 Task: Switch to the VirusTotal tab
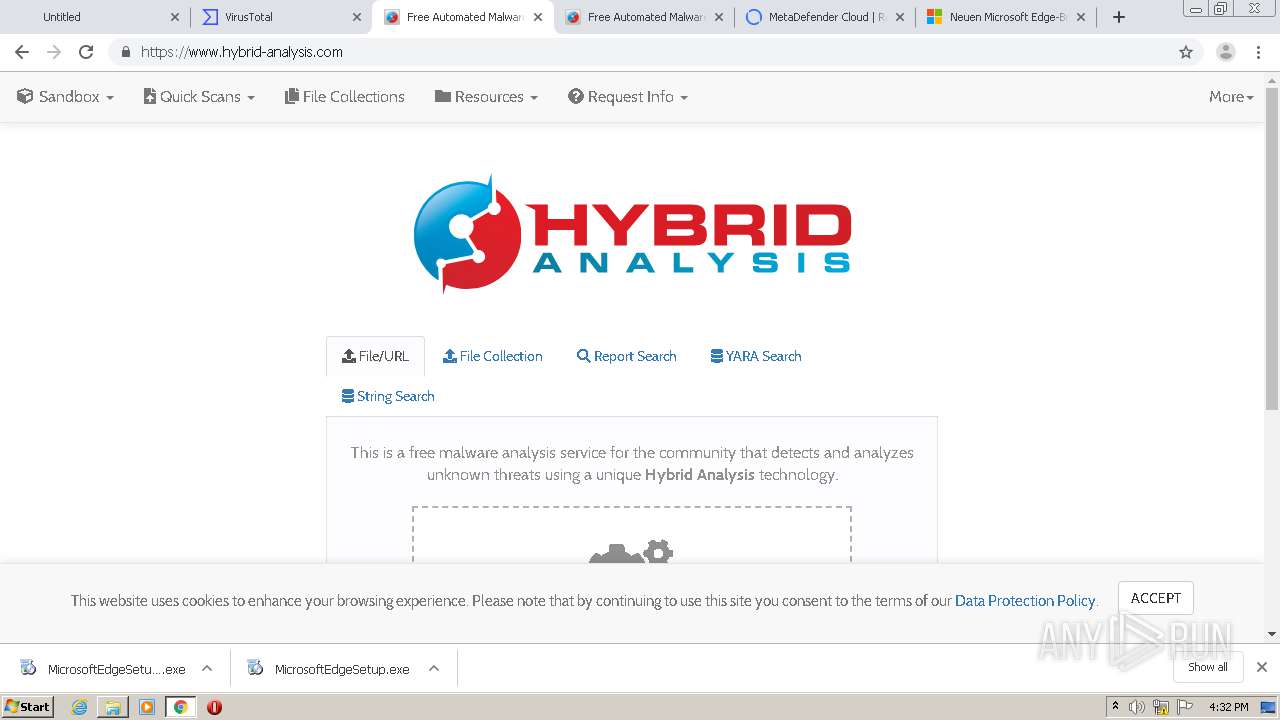(280, 17)
